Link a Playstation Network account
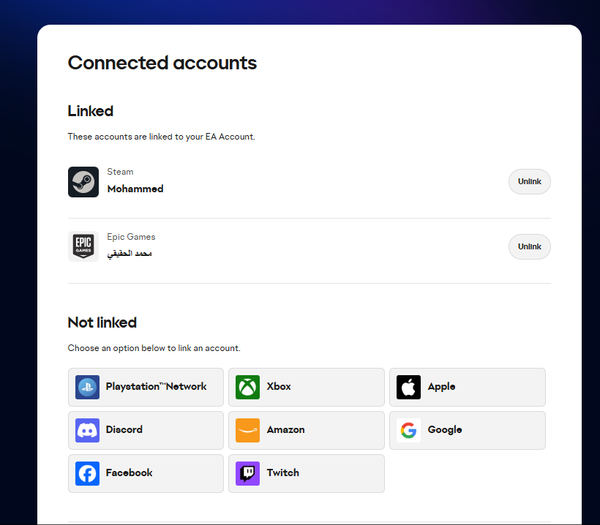This screenshot has height=525, width=600. tap(146, 387)
